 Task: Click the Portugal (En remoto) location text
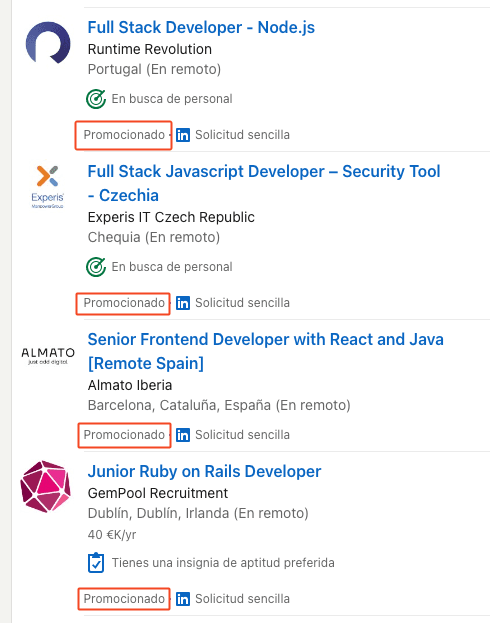pyautogui.click(x=154, y=70)
